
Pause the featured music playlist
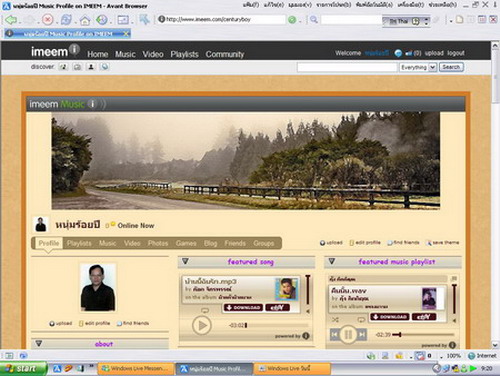click(x=348, y=334)
